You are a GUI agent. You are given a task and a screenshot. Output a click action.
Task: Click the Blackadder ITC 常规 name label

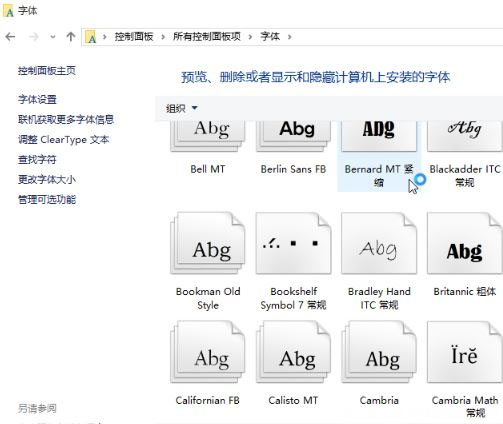[465, 176]
